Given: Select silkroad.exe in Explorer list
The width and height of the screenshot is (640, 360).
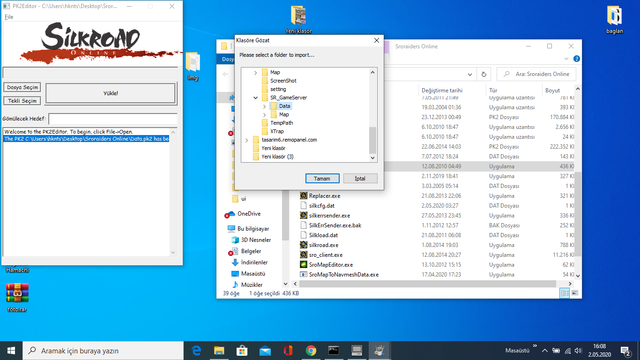Looking at the screenshot, I should pyautogui.click(x=323, y=245).
